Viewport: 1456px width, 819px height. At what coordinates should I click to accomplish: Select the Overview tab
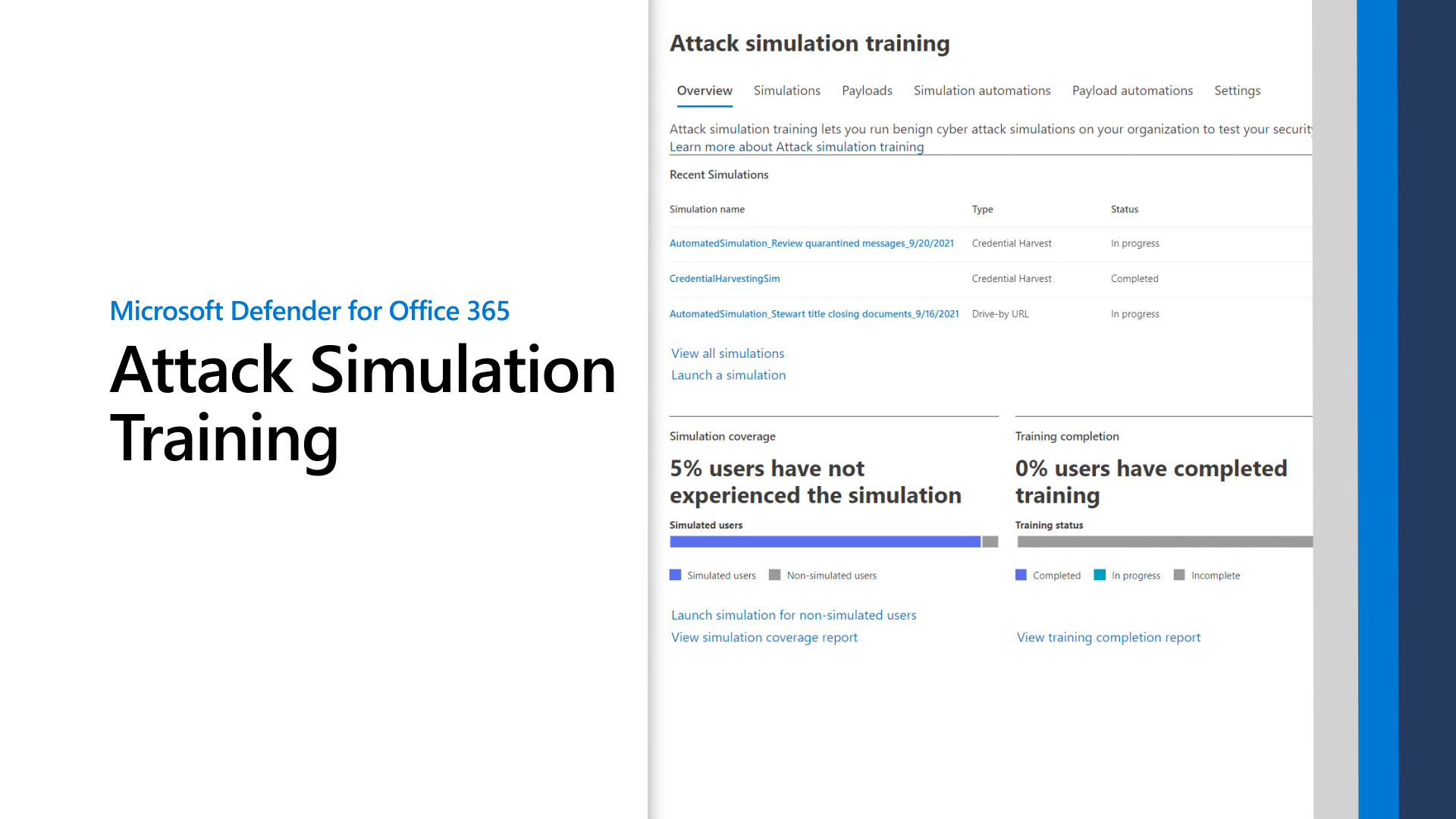704,90
